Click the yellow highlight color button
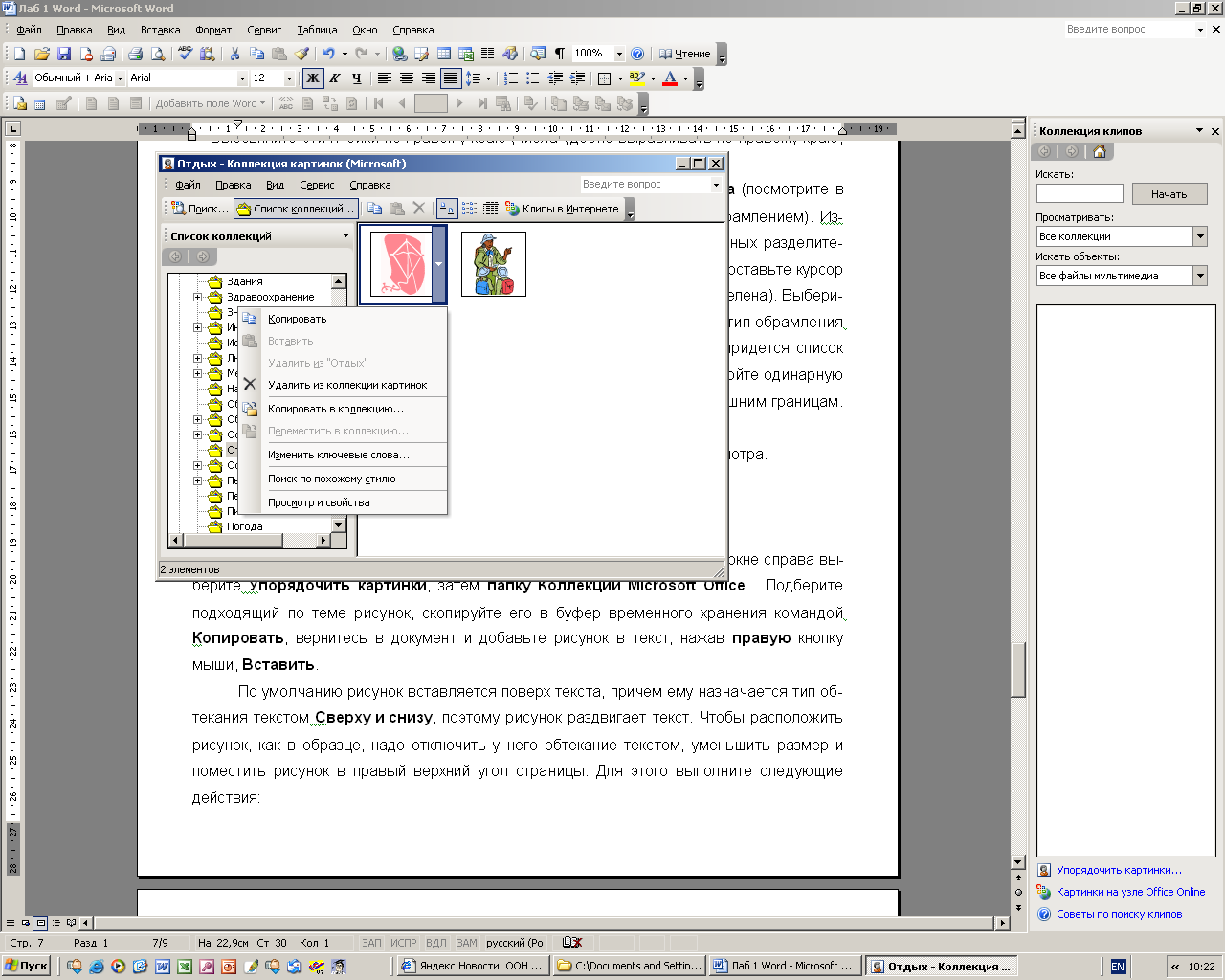Image resolution: width=1225 pixels, height=980 pixels. [636, 78]
